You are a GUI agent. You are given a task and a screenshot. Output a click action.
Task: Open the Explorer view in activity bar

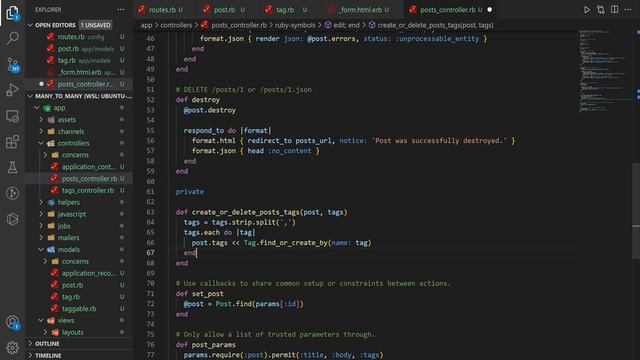pyautogui.click(x=12, y=12)
